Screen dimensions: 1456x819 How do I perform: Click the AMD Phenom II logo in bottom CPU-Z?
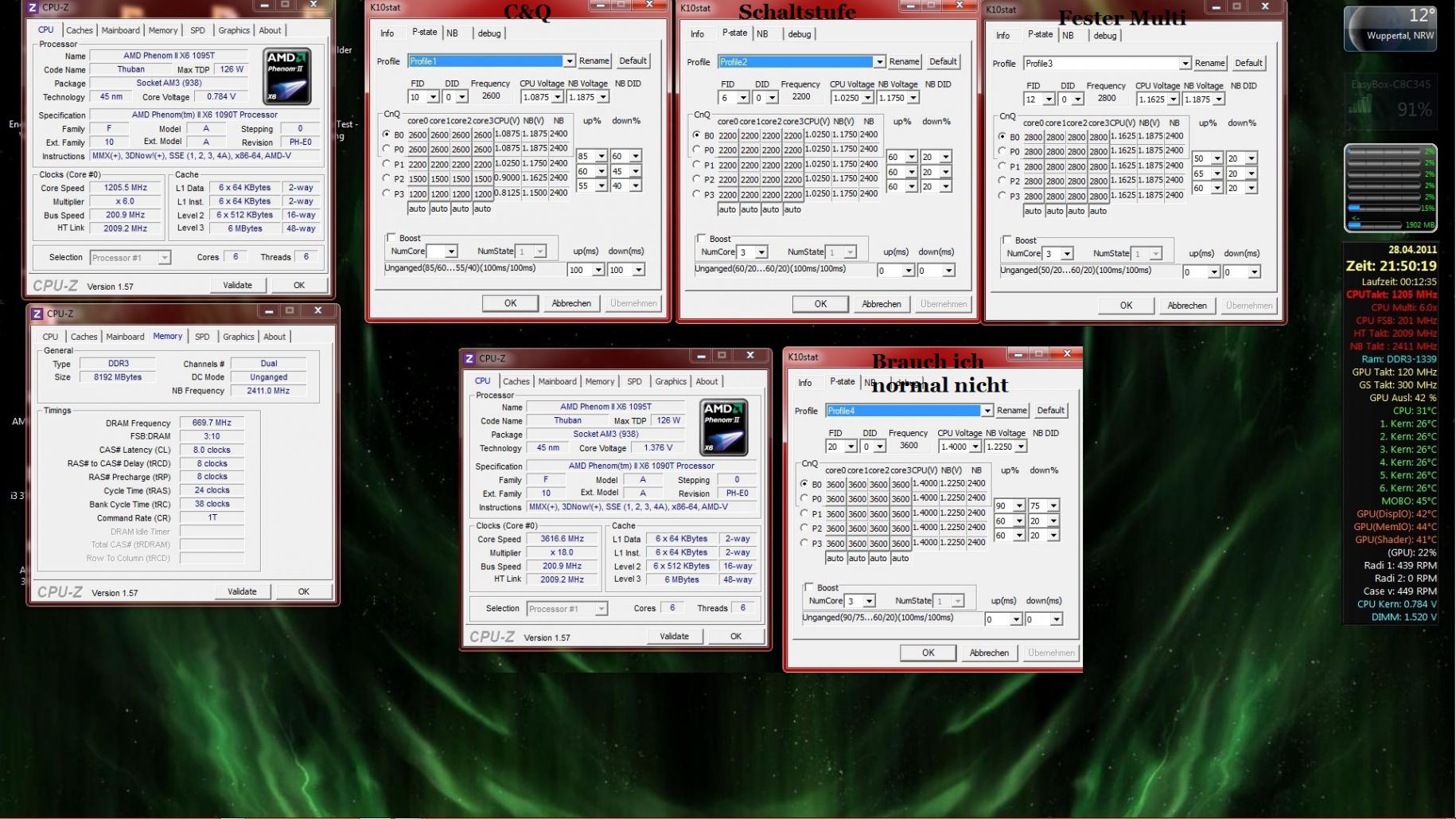pos(724,427)
